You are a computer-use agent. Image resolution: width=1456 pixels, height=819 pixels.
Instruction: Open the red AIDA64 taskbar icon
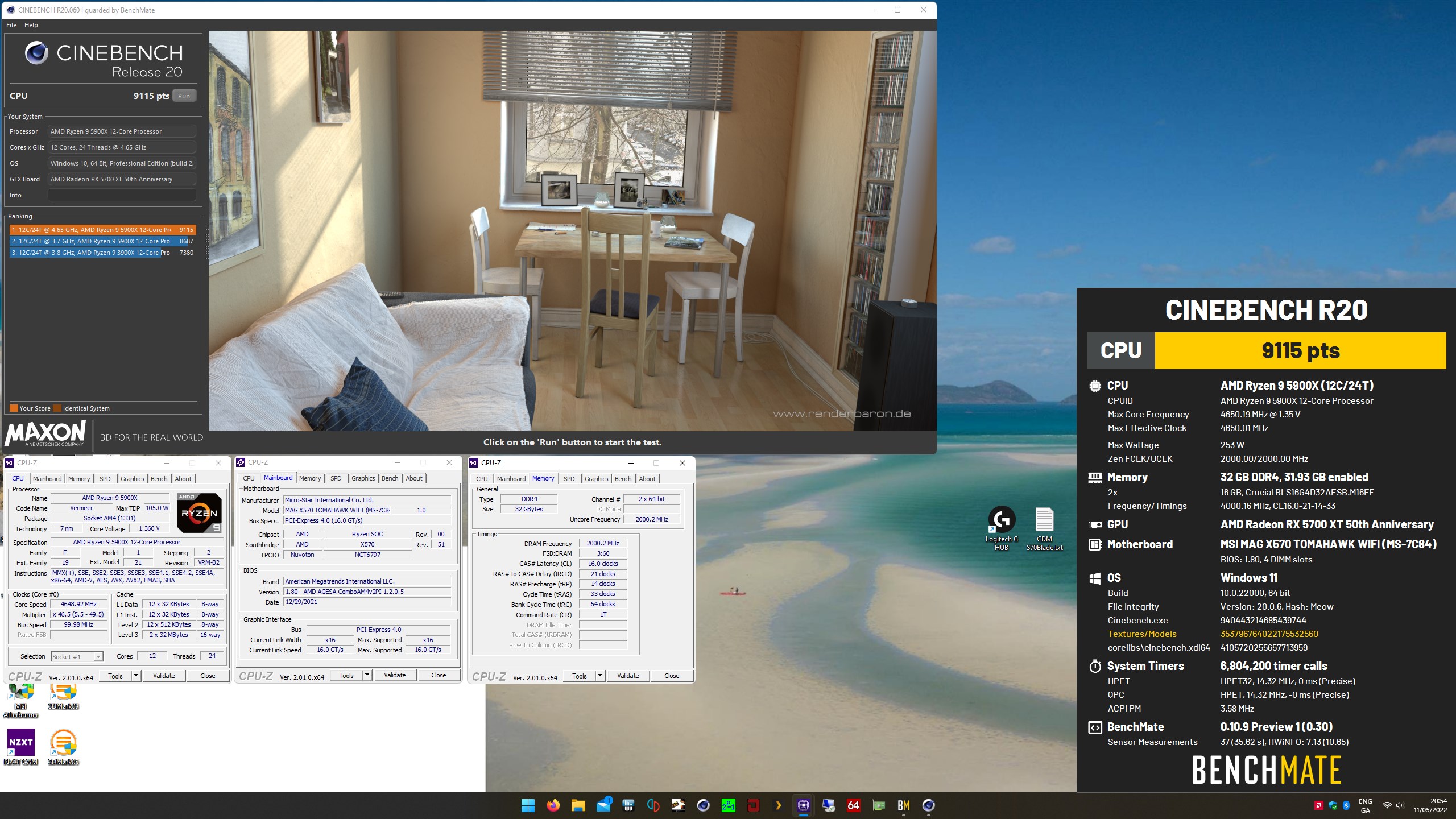[853, 805]
